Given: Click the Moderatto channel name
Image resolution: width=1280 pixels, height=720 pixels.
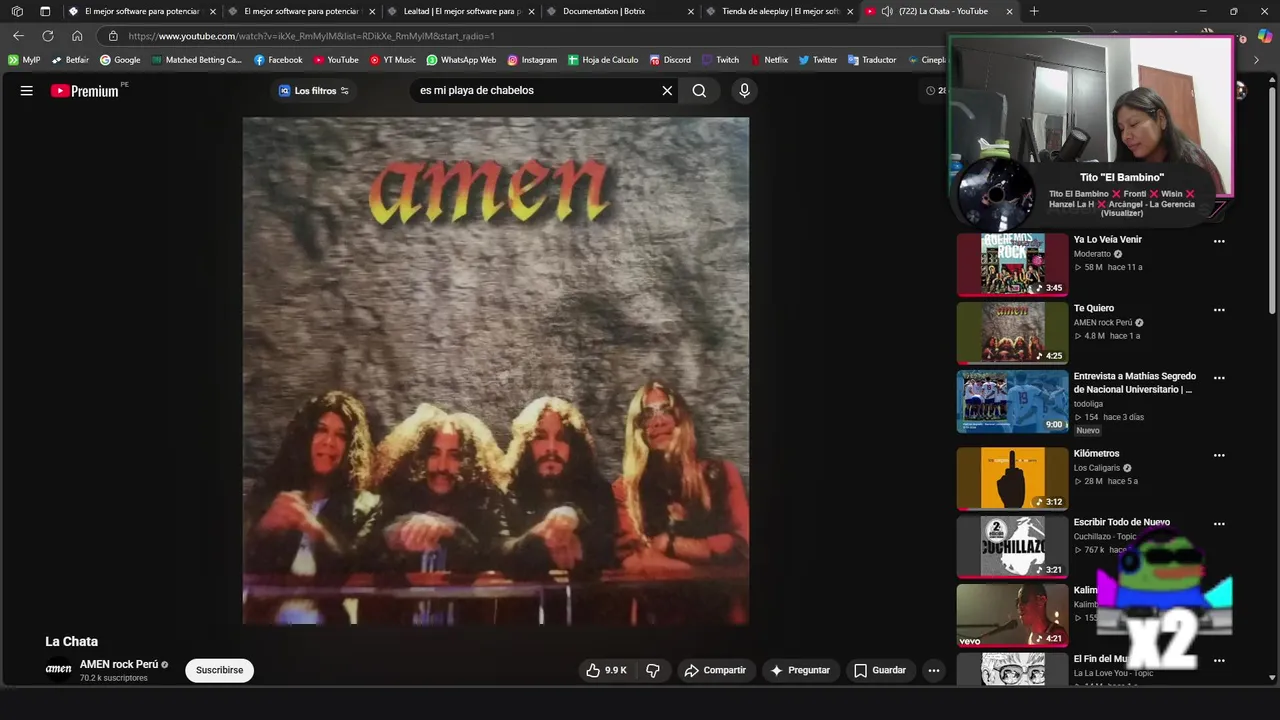Looking at the screenshot, I should click(x=1092, y=254).
